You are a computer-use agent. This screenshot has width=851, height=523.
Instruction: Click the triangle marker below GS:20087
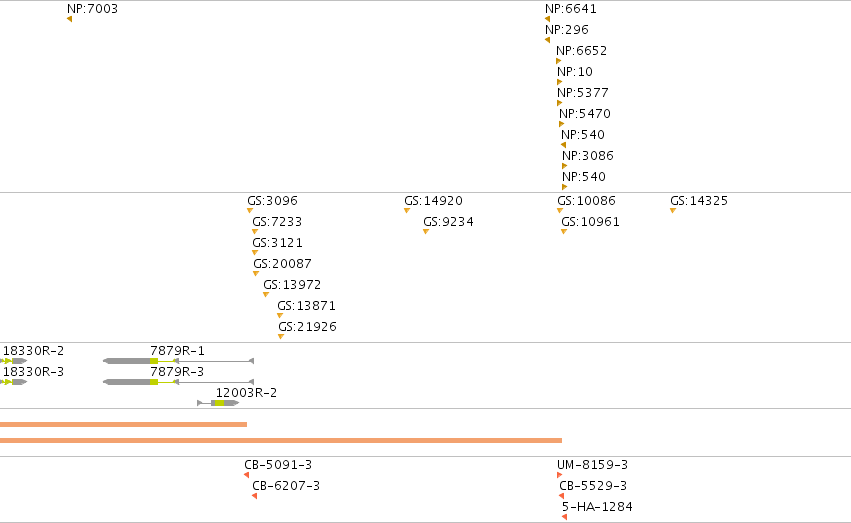point(256,274)
